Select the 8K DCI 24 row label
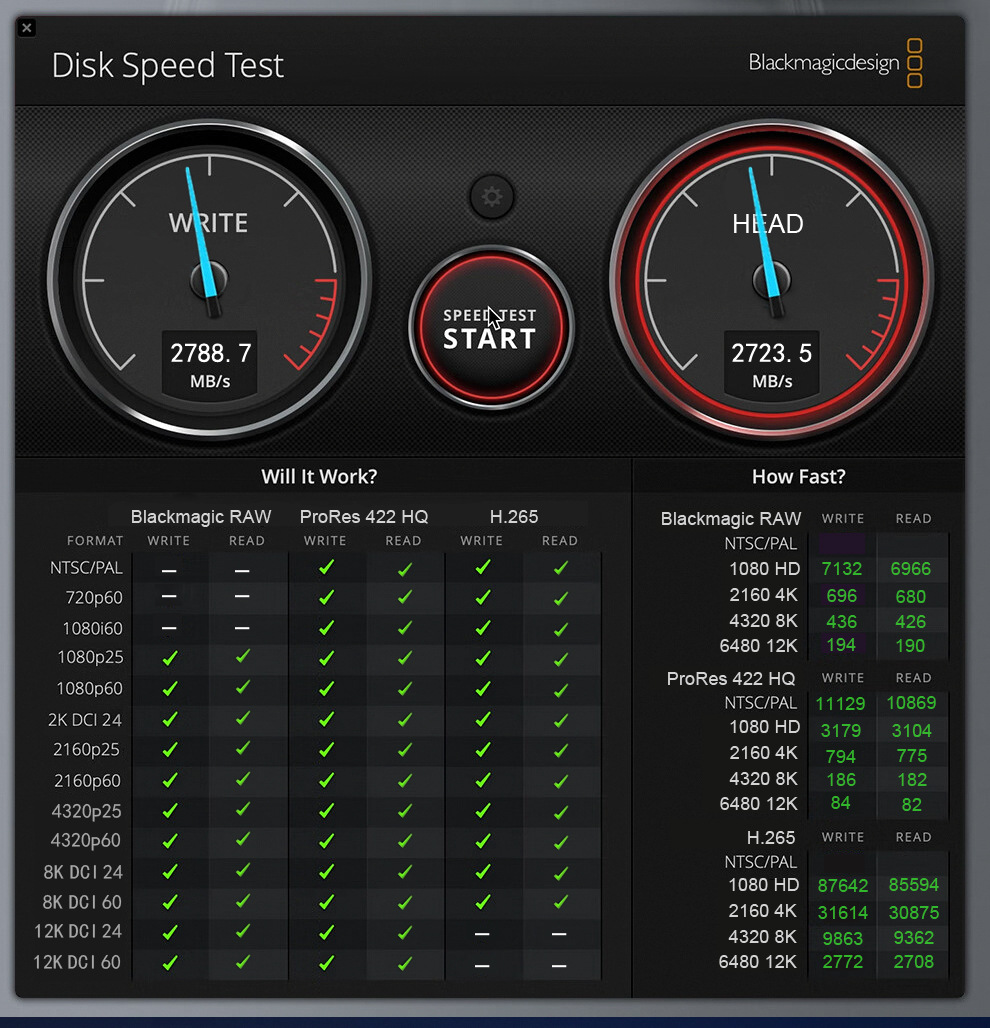The width and height of the screenshot is (990, 1028). 83,872
